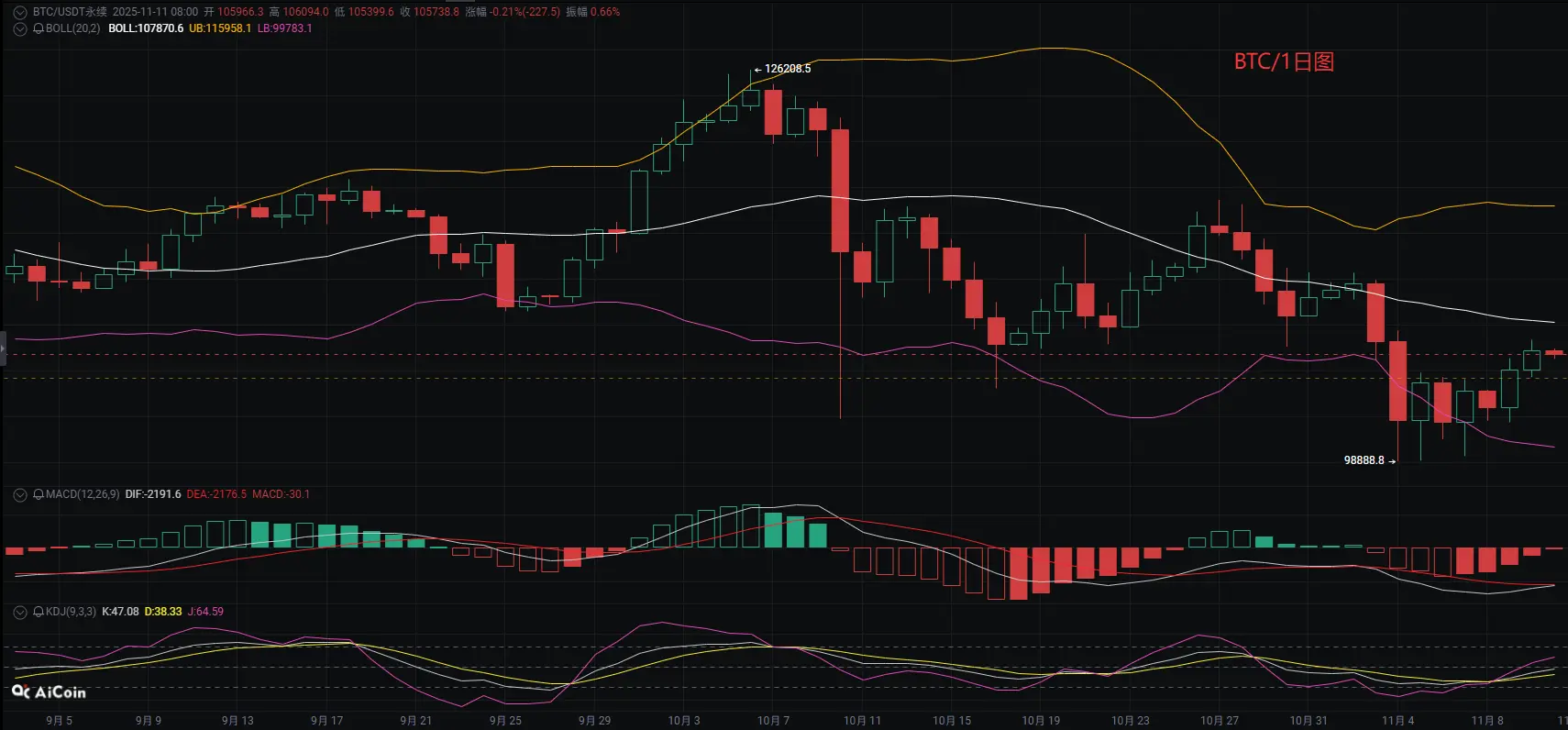Select the orange UB:115958.1 upper band value

point(220,28)
